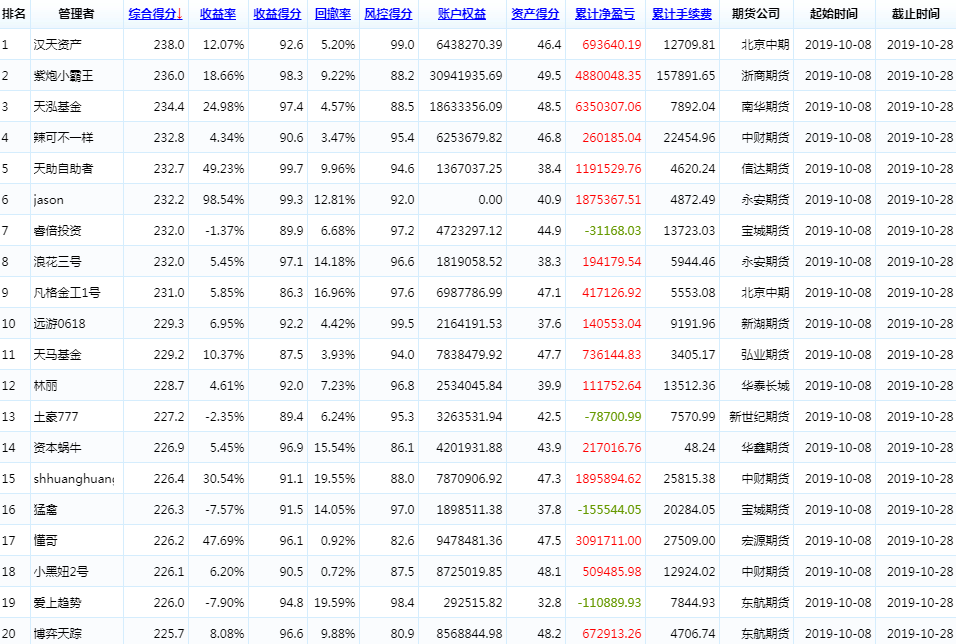Image resolution: width=956 pixels, height=644 pixels.
Task: Click return rate 98.54%
Action: [223, 200]
